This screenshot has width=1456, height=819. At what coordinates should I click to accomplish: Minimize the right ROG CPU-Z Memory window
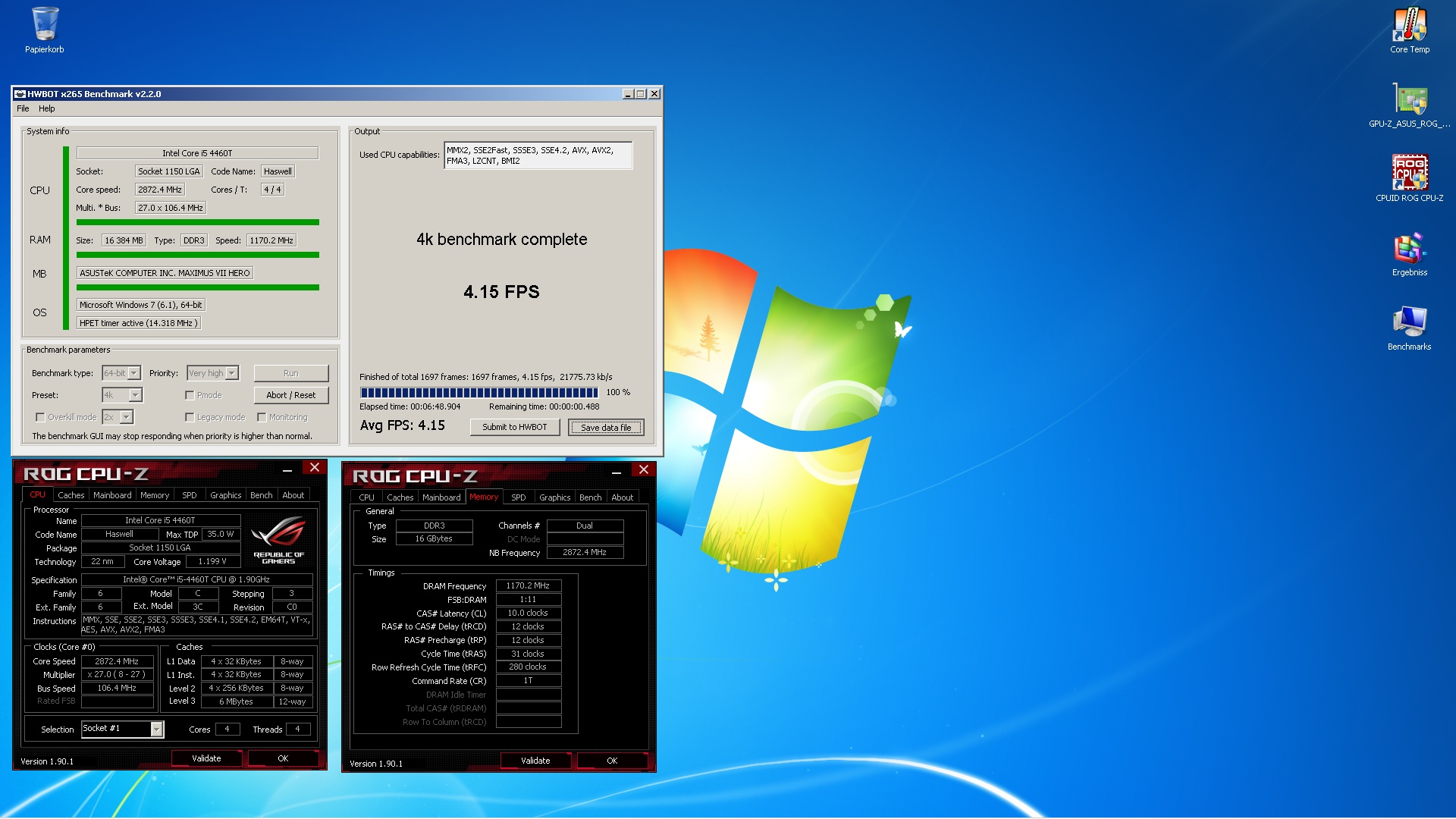[x=617, y=472]
